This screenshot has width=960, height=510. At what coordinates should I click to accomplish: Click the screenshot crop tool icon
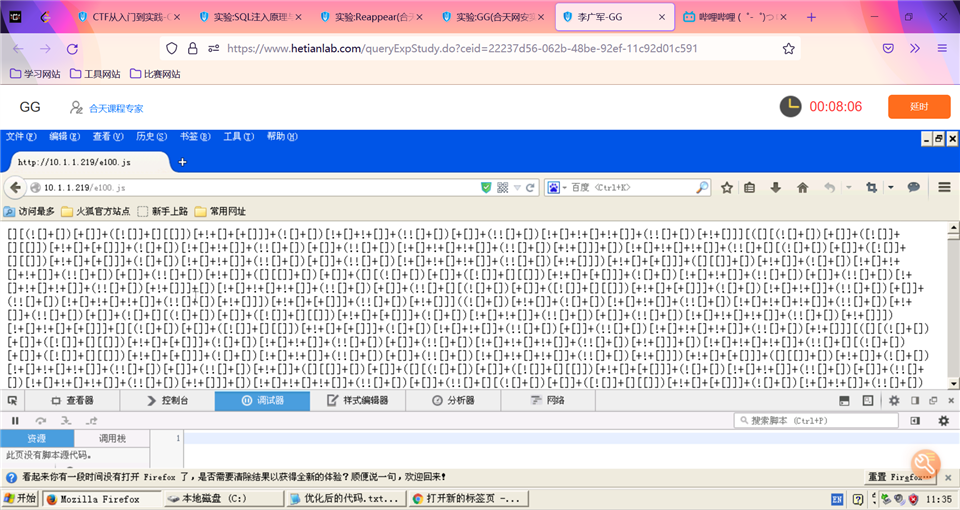point(872,187)
